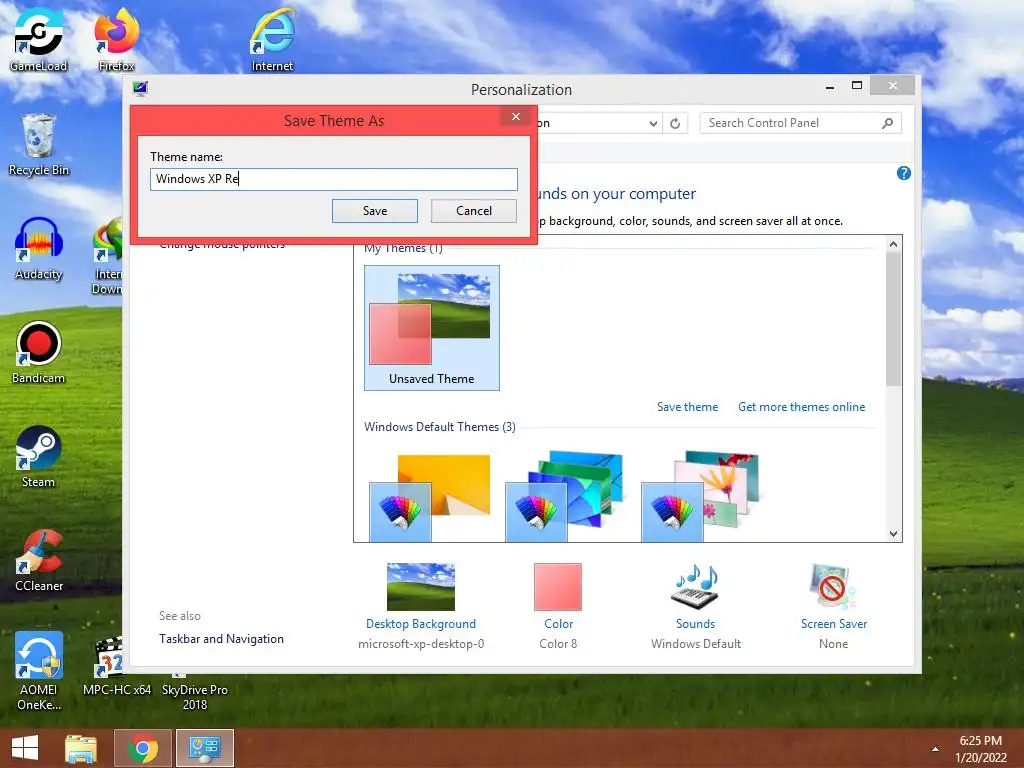The height and width of the screenshot is (768, 1024).
Task: Open the Recycle Bin icon
Action: coord(39,144)
